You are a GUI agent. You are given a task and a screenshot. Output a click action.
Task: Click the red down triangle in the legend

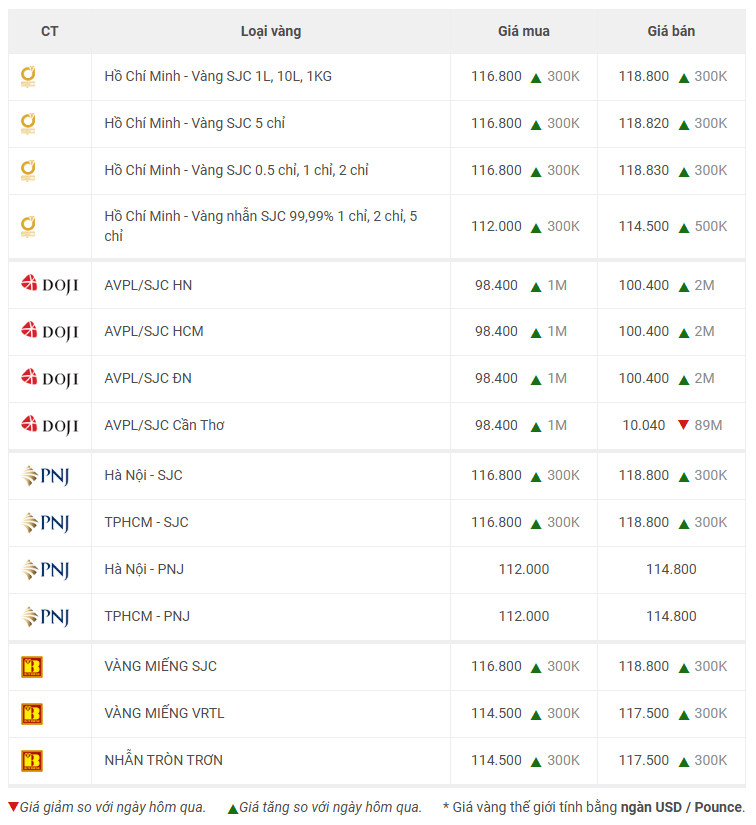14,807
